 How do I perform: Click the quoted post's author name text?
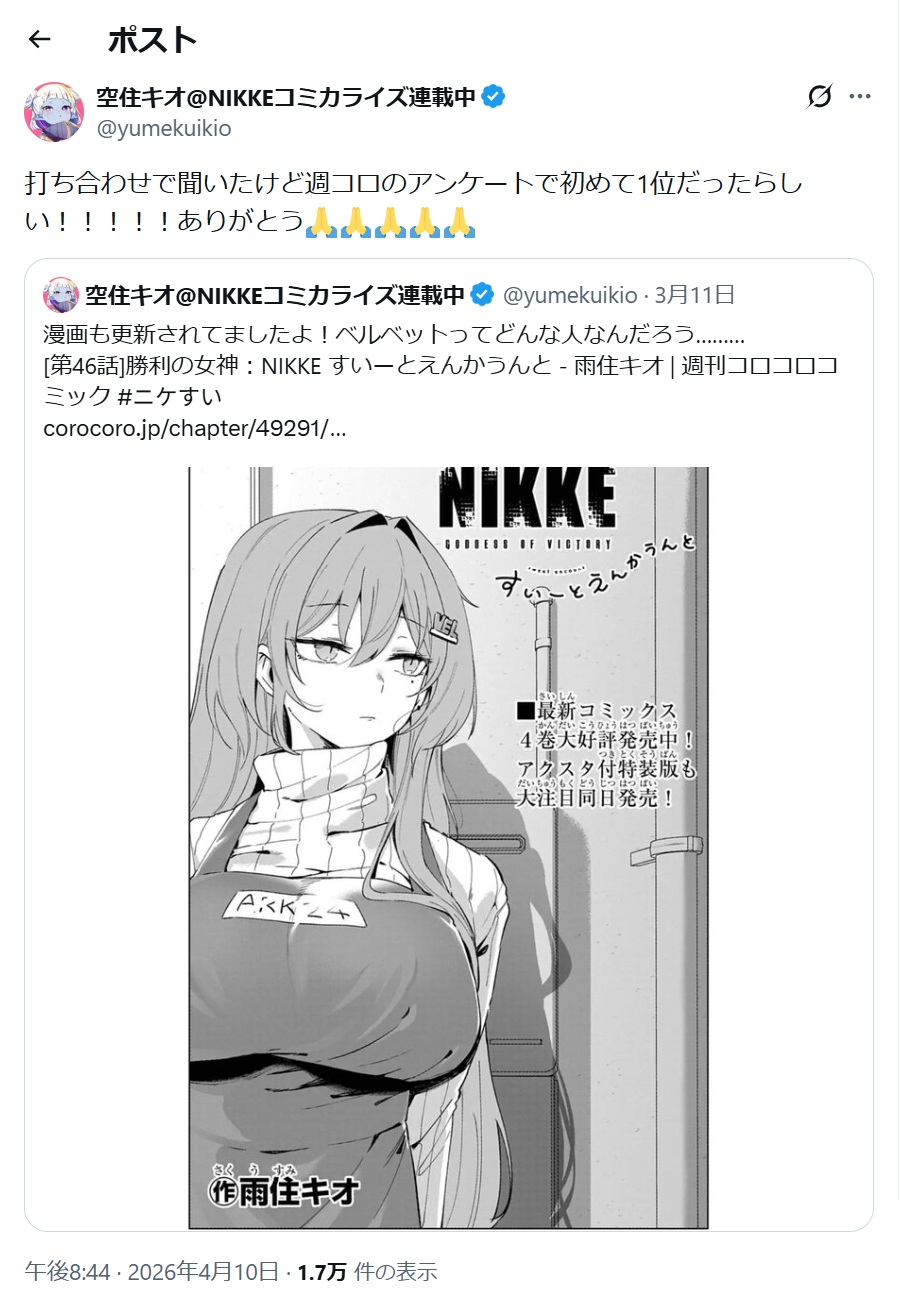pyautogui.click(x=276, y=295)
